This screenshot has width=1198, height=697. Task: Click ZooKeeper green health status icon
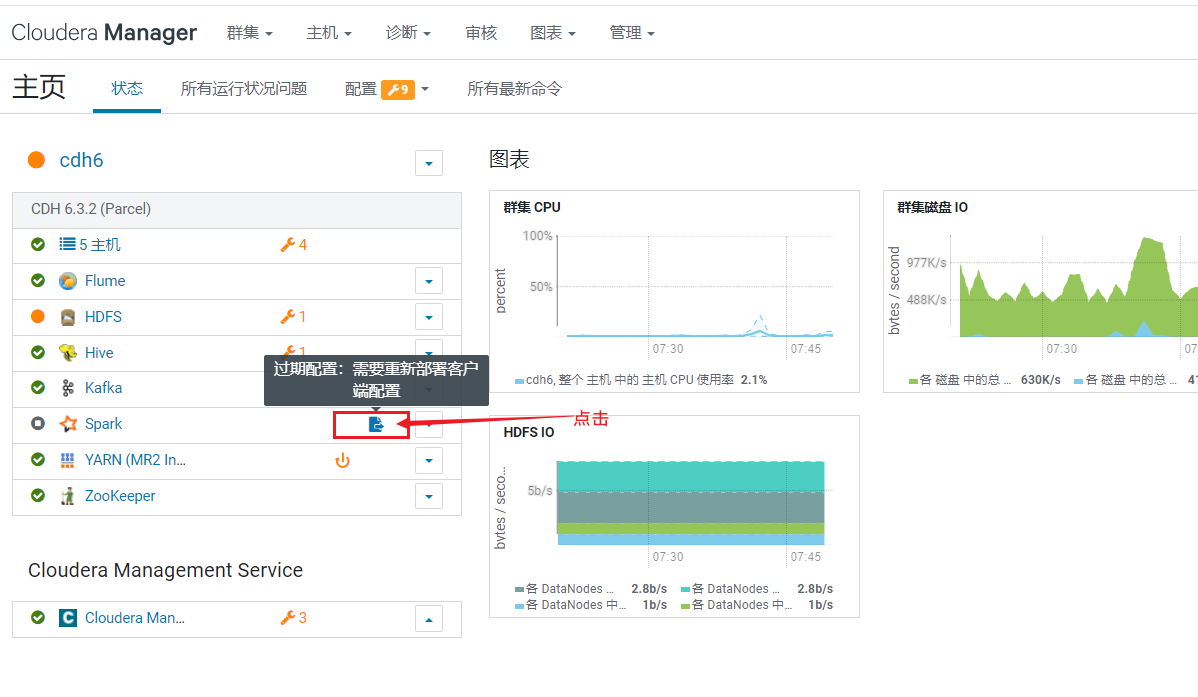37,495
